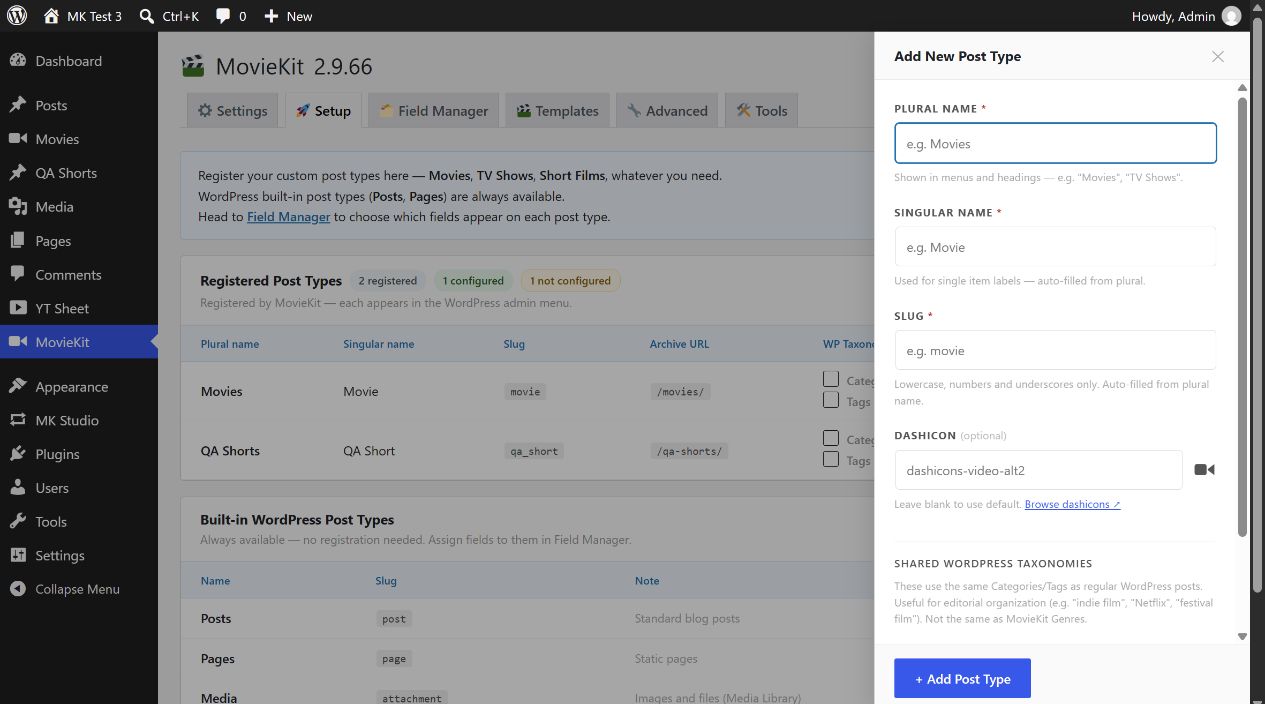Viewport: 1265px width, 704px height.
Task: Switch to the Settings tab
Action: (232, 111)
